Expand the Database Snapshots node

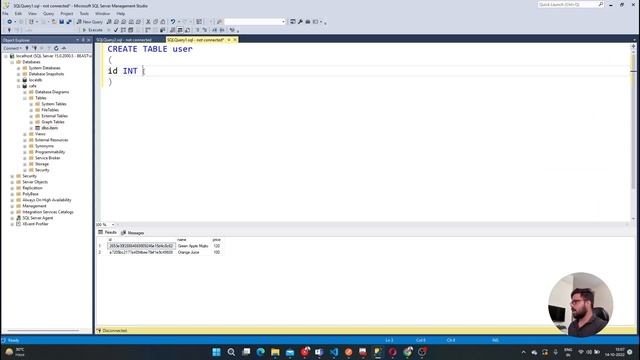click(x=18, y=74)
